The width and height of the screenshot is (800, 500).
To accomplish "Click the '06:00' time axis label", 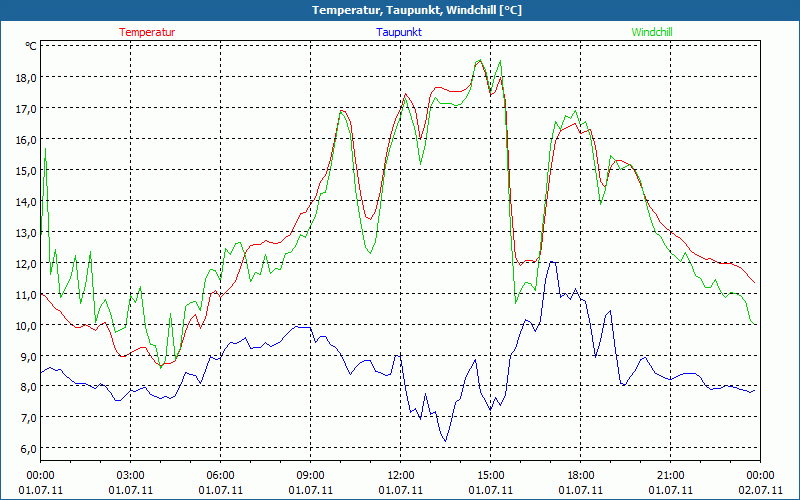I will click(x=220, y=476).
